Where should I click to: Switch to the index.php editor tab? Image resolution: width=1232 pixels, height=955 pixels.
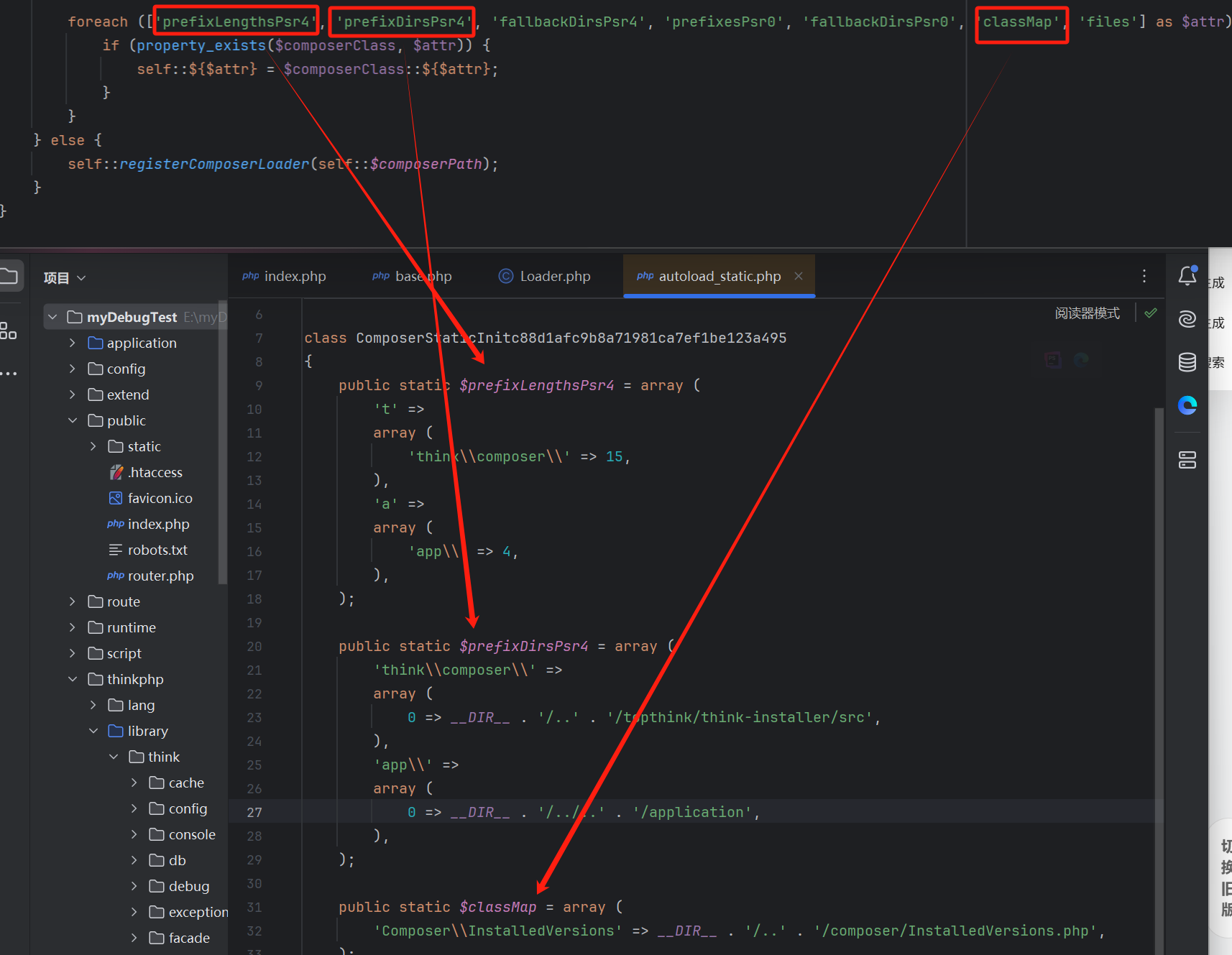tap(284, 276)
